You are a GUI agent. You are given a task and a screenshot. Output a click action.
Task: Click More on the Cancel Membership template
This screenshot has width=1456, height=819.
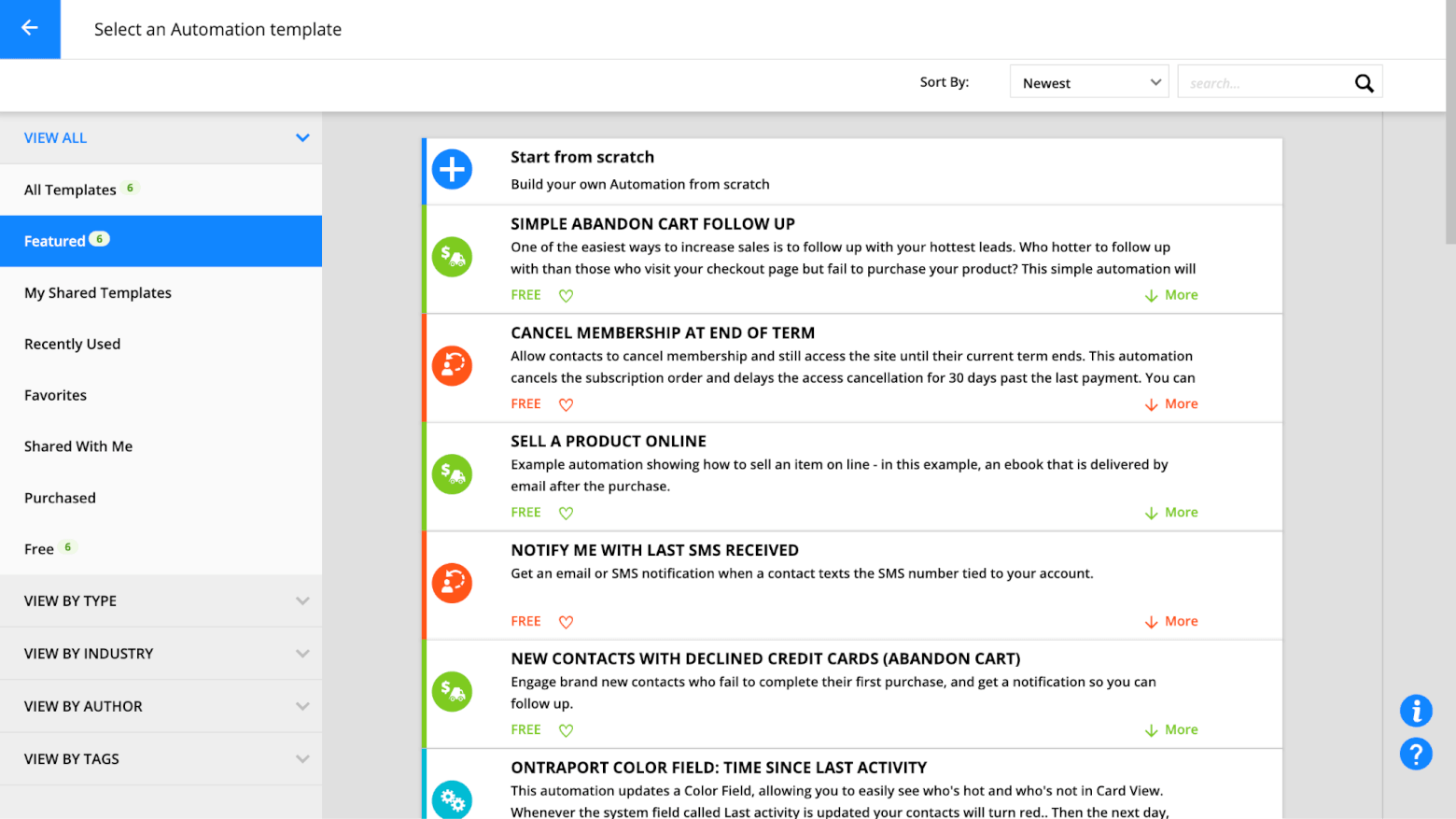(x=1171, y=403)
